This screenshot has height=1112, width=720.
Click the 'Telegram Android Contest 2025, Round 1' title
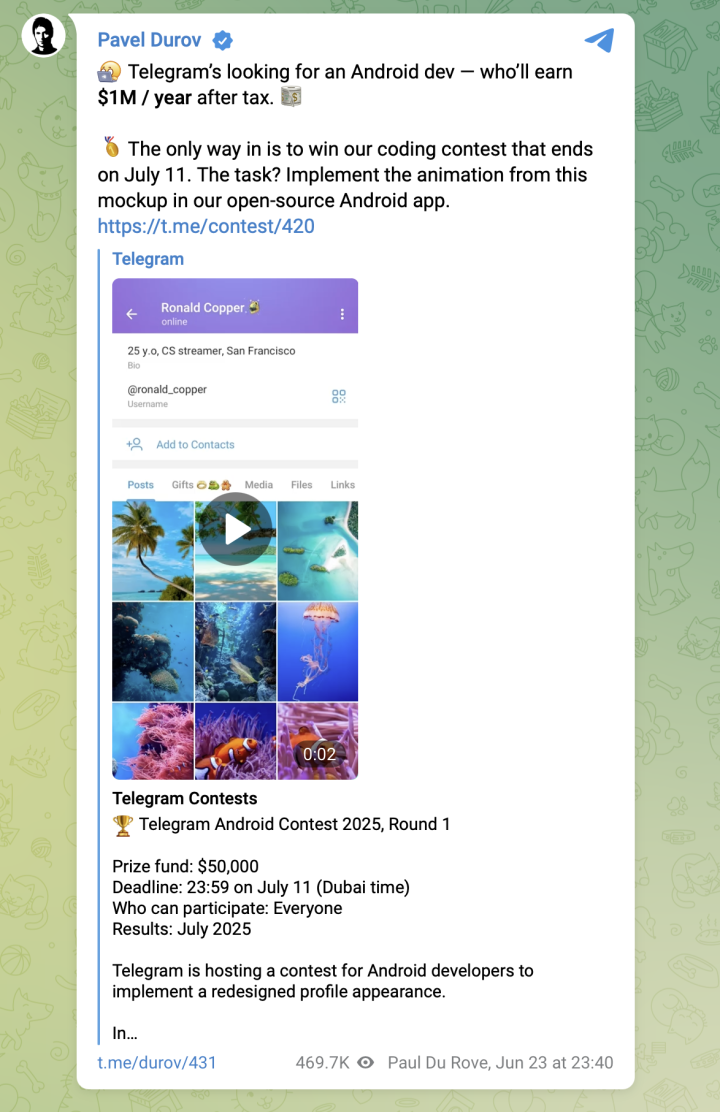click(x=294, y=824)
